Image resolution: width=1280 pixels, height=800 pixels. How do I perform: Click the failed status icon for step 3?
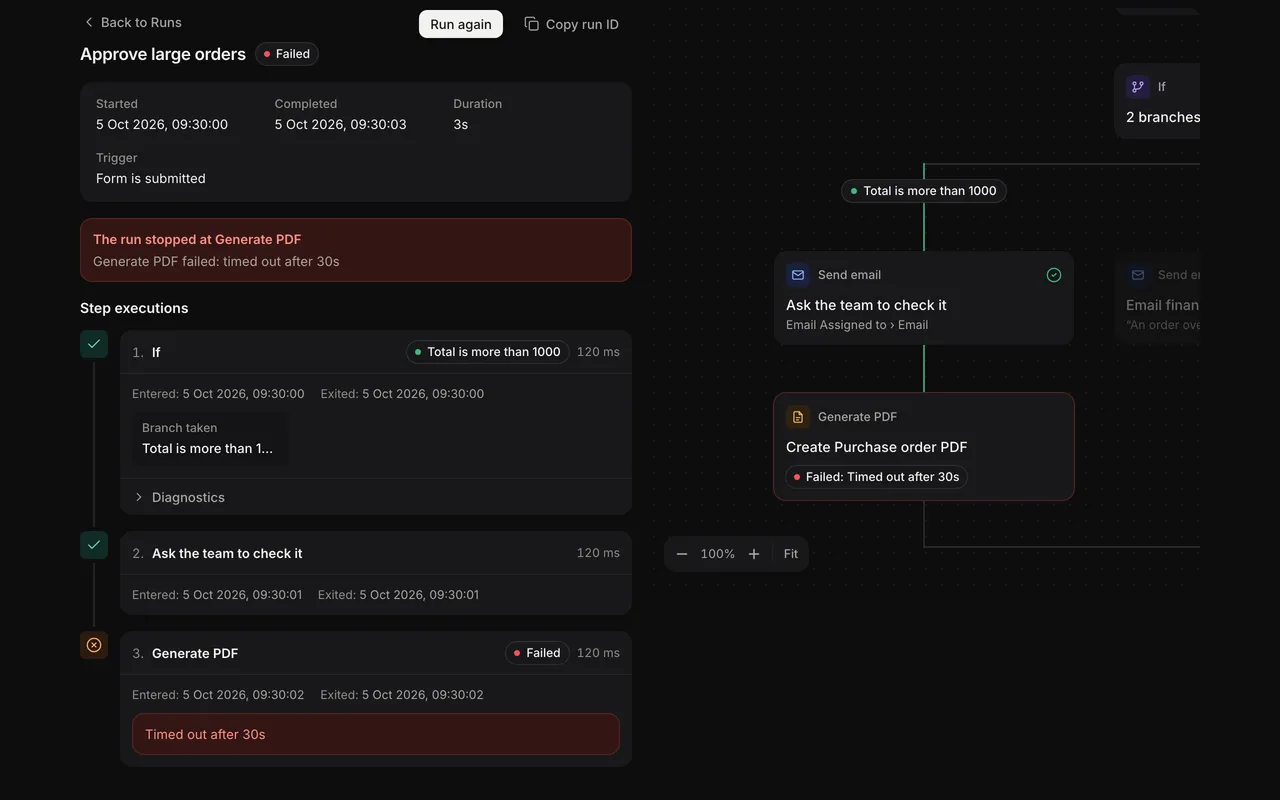tap(94, 645)
